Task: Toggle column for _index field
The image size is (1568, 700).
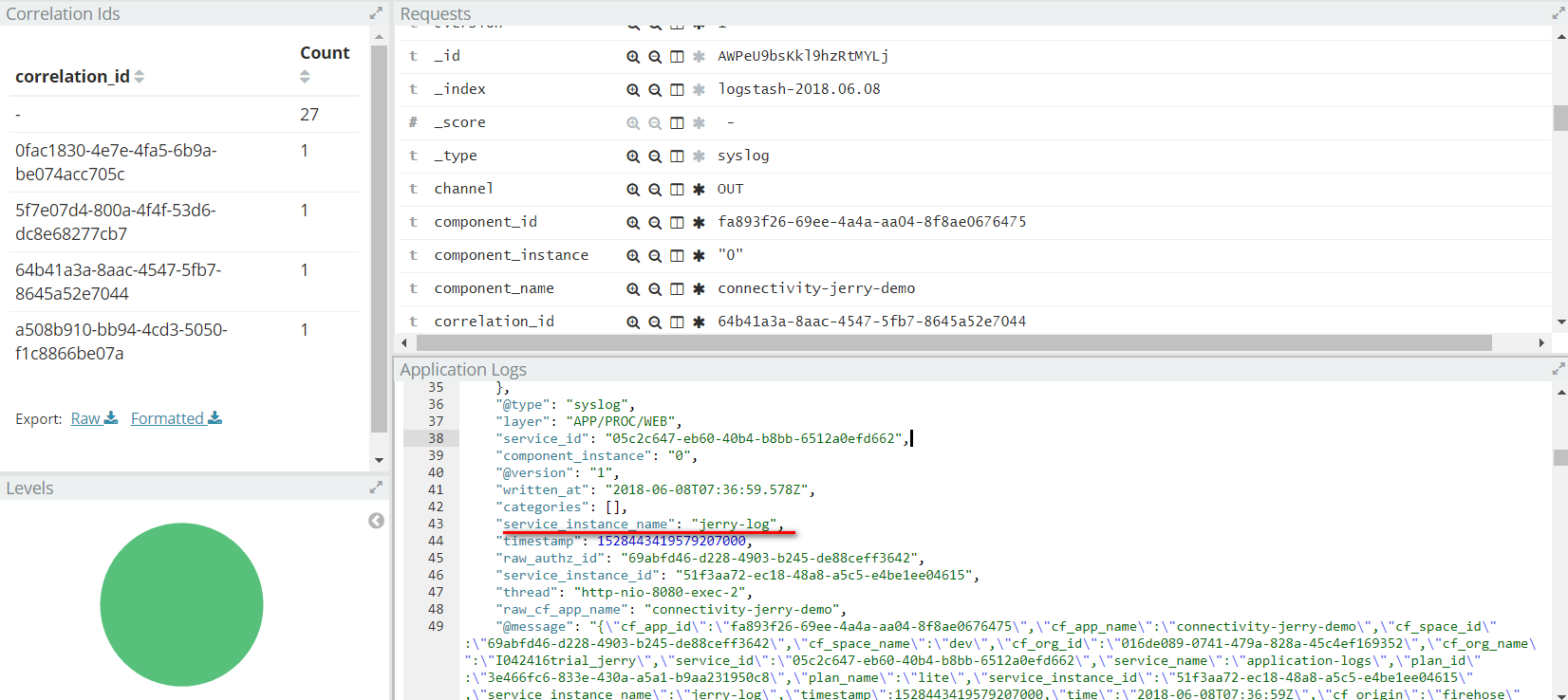Action: [677, 90]
